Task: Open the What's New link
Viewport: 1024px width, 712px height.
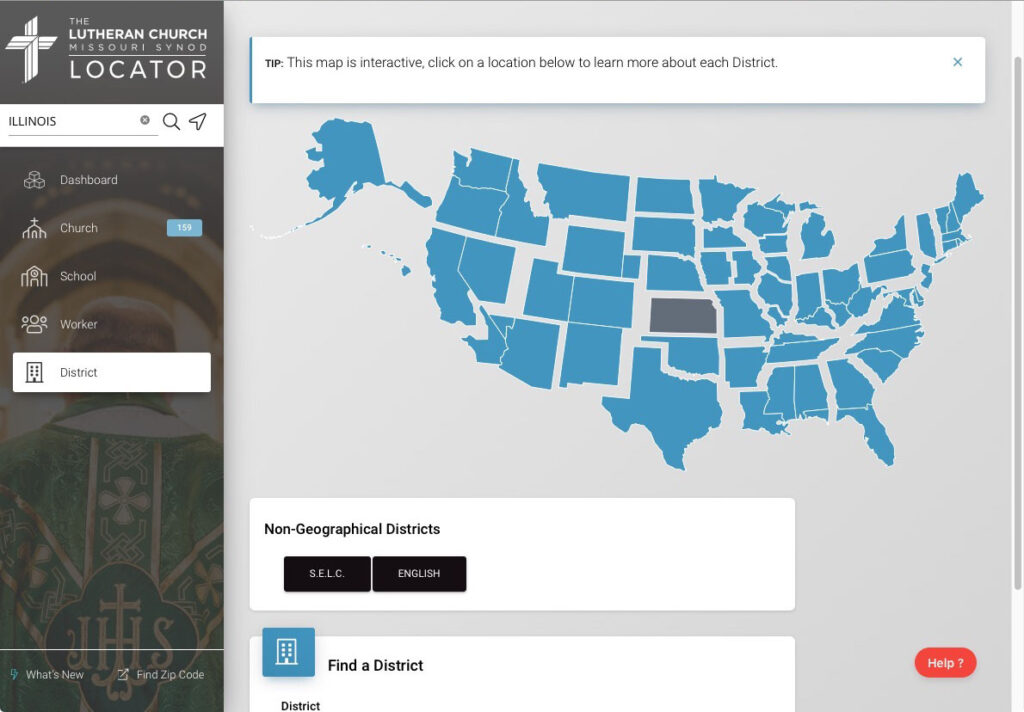Action: click(x=47, y=674)
